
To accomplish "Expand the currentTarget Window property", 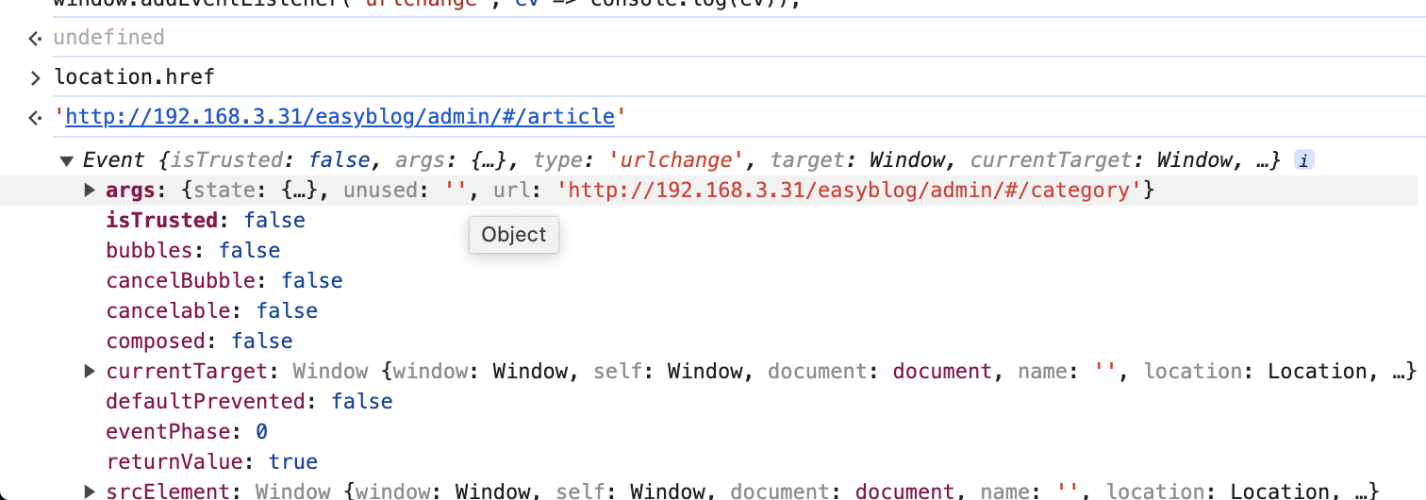I will point(90,371).
